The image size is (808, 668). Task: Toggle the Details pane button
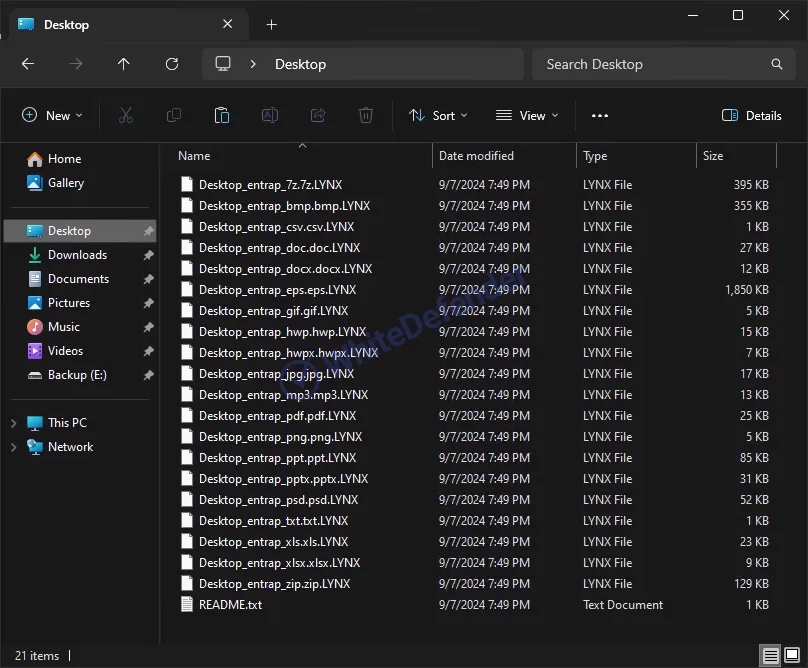[752, 116]
